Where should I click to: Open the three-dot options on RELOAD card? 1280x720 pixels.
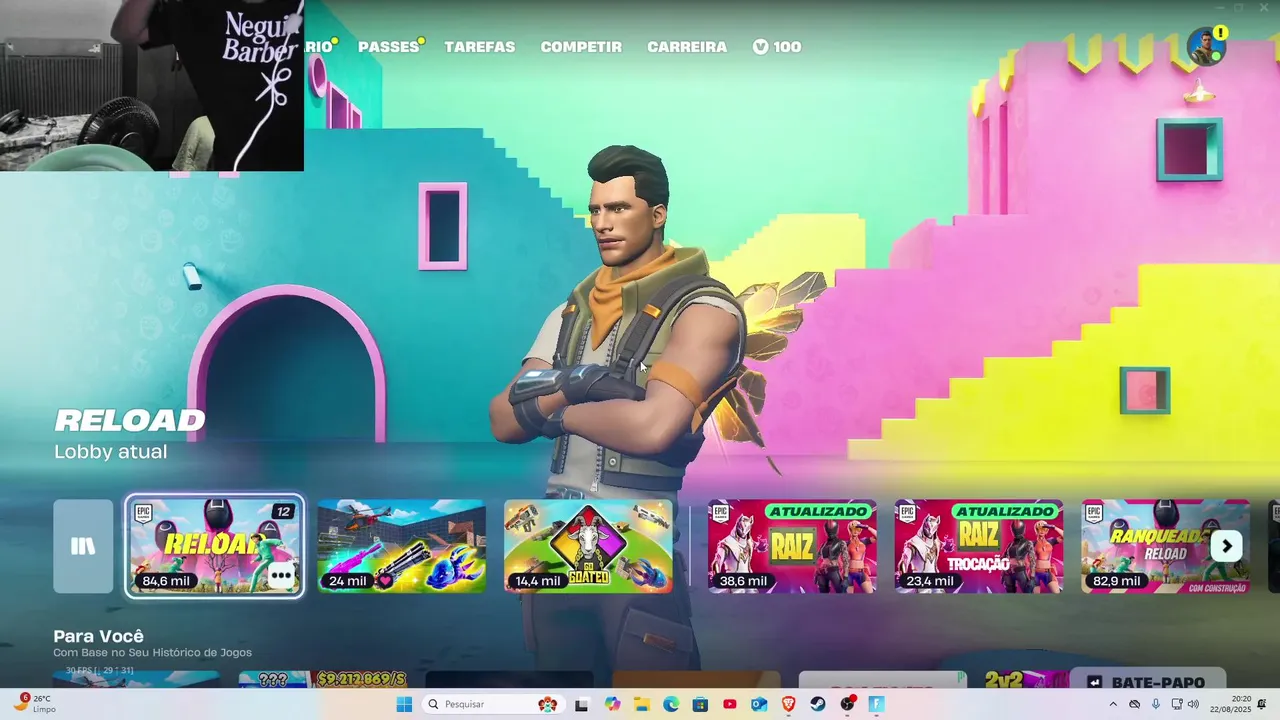click(x=281, y=575)
